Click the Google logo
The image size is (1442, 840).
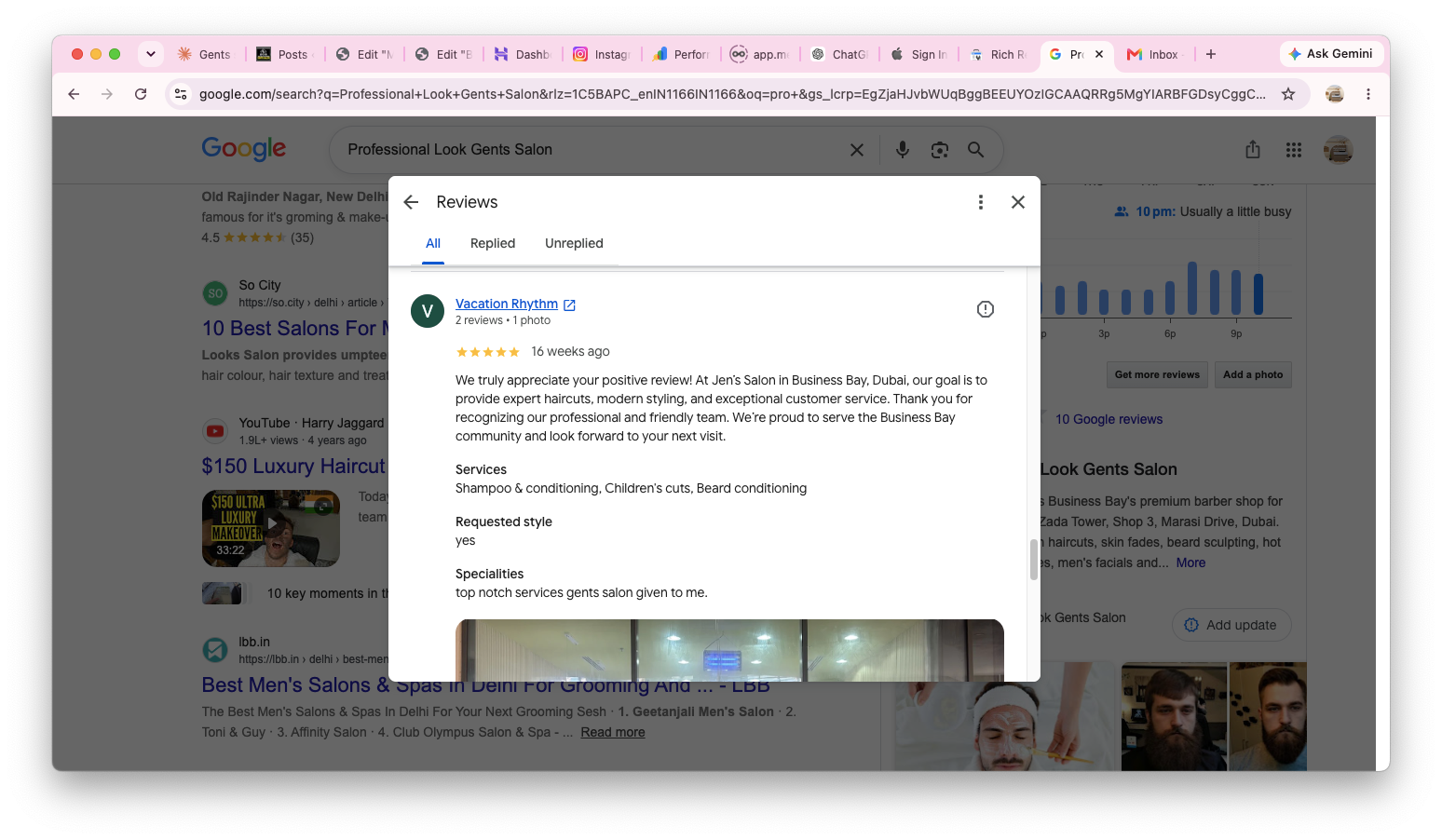coord(244,149)
